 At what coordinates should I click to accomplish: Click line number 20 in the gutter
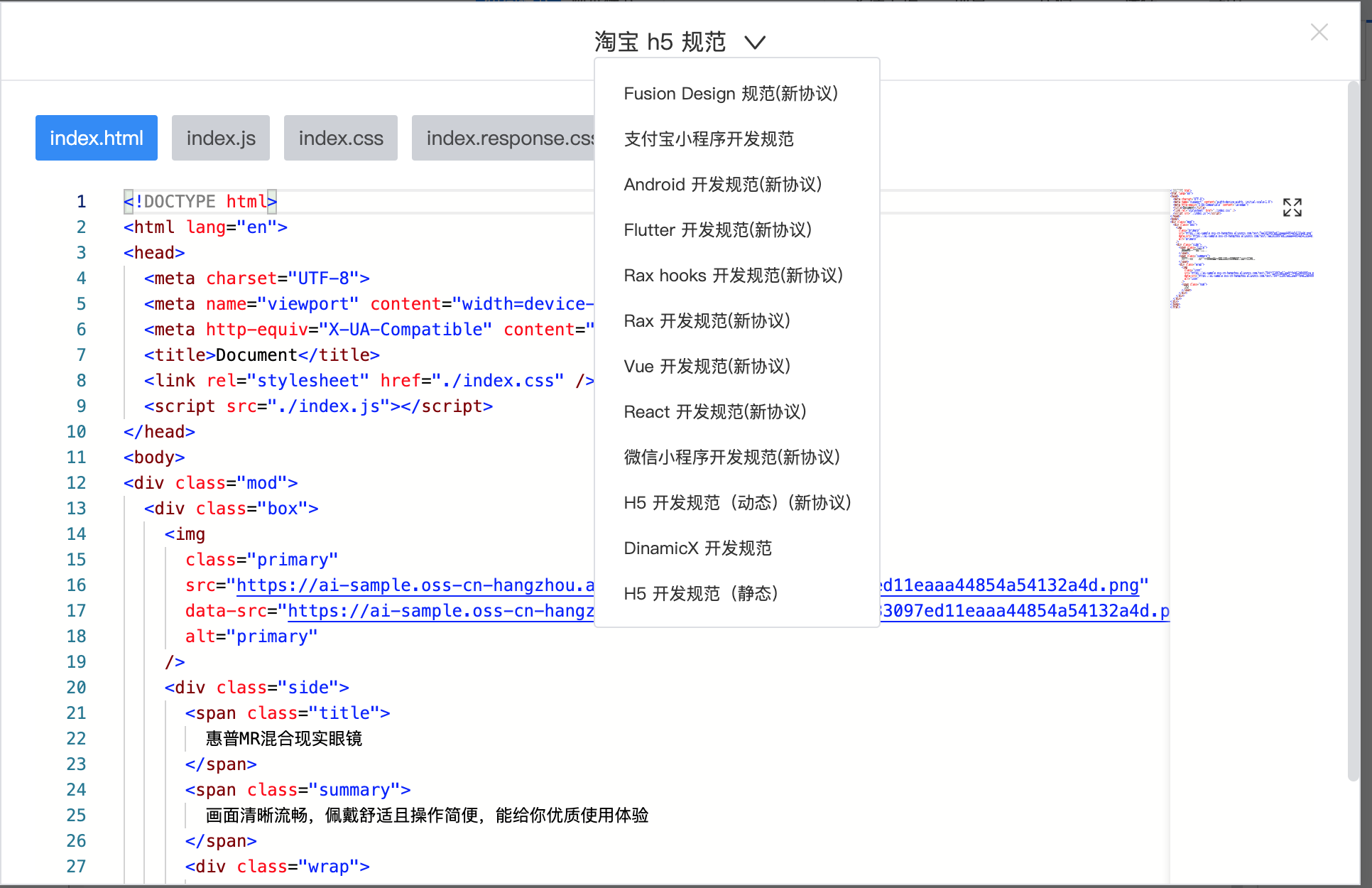(77, 688)
